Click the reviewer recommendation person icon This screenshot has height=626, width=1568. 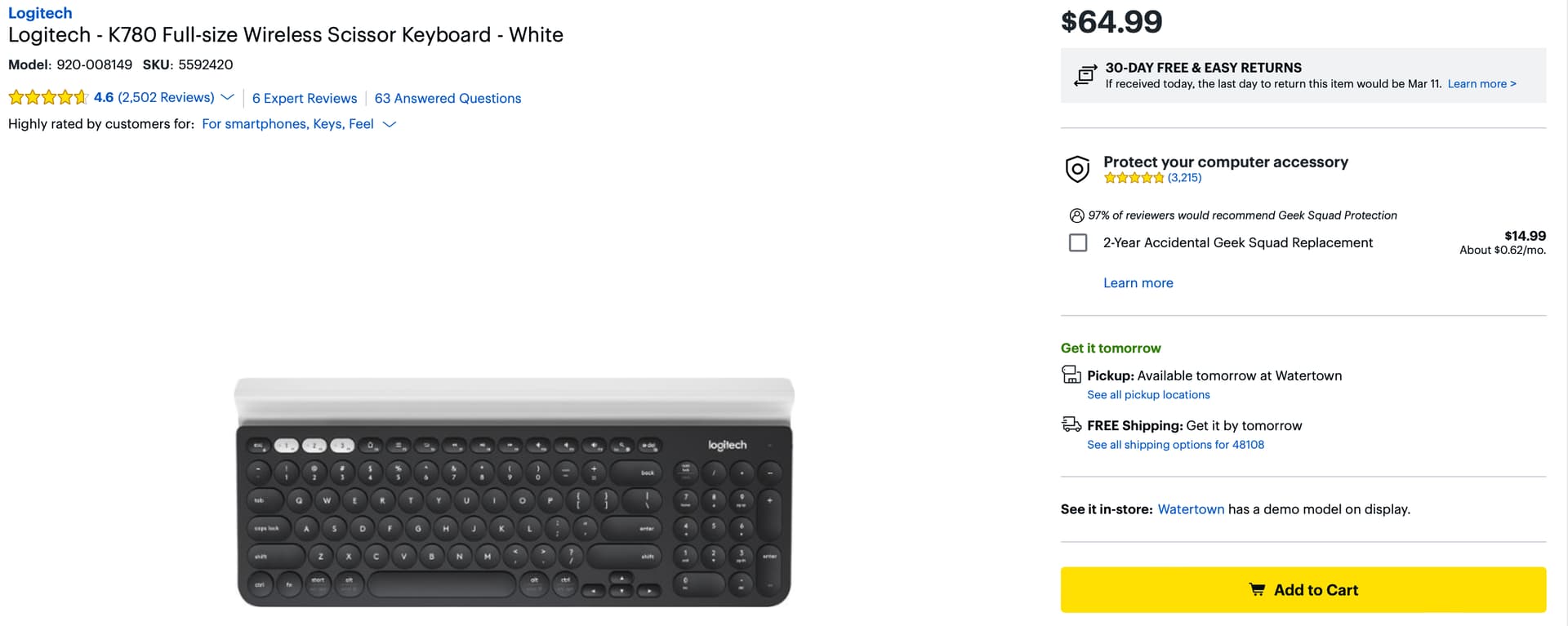pyautogui.click(x=1076, y=215)
